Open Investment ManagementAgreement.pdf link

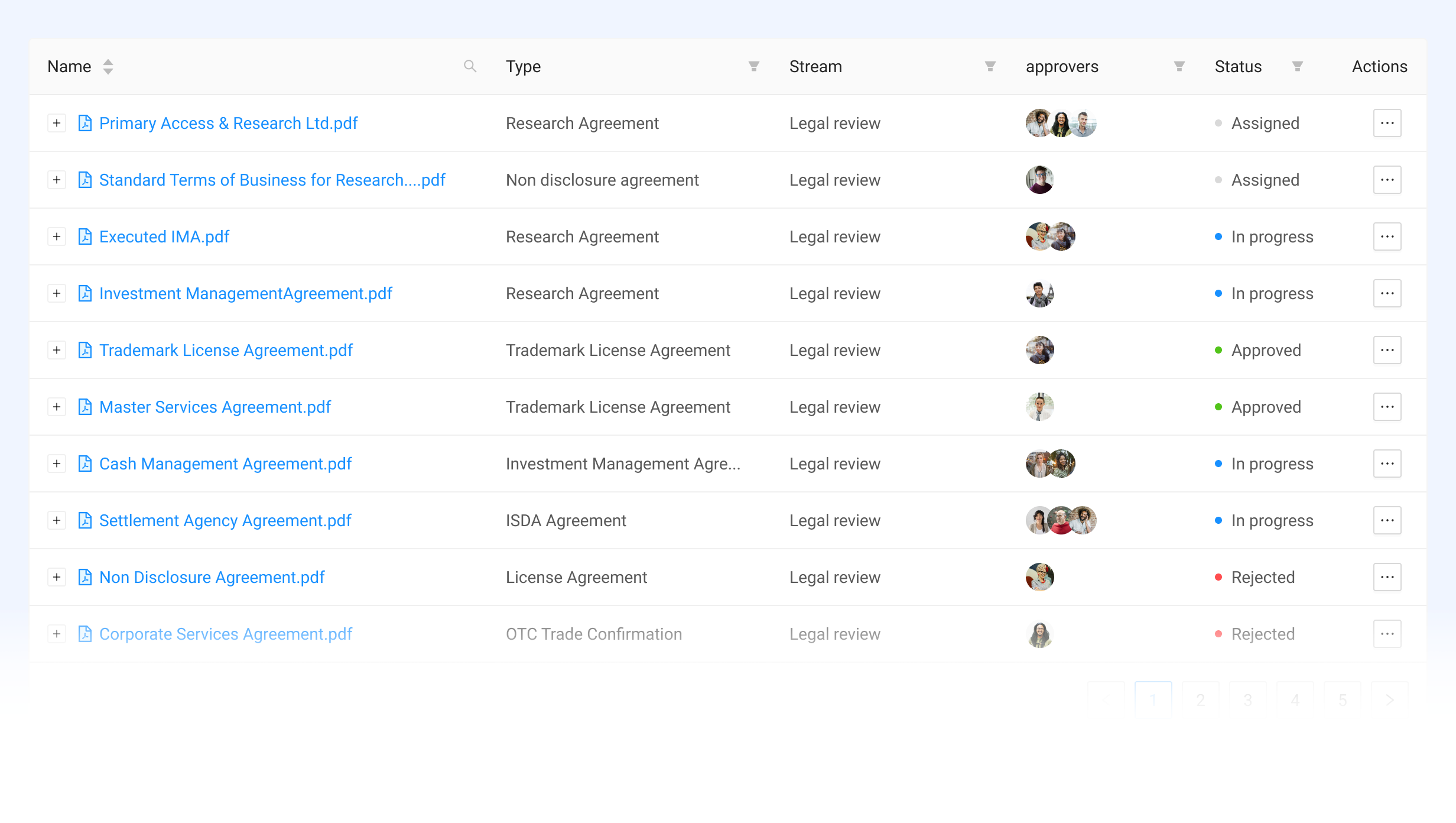pyautogui.click(x=246, y=293)
